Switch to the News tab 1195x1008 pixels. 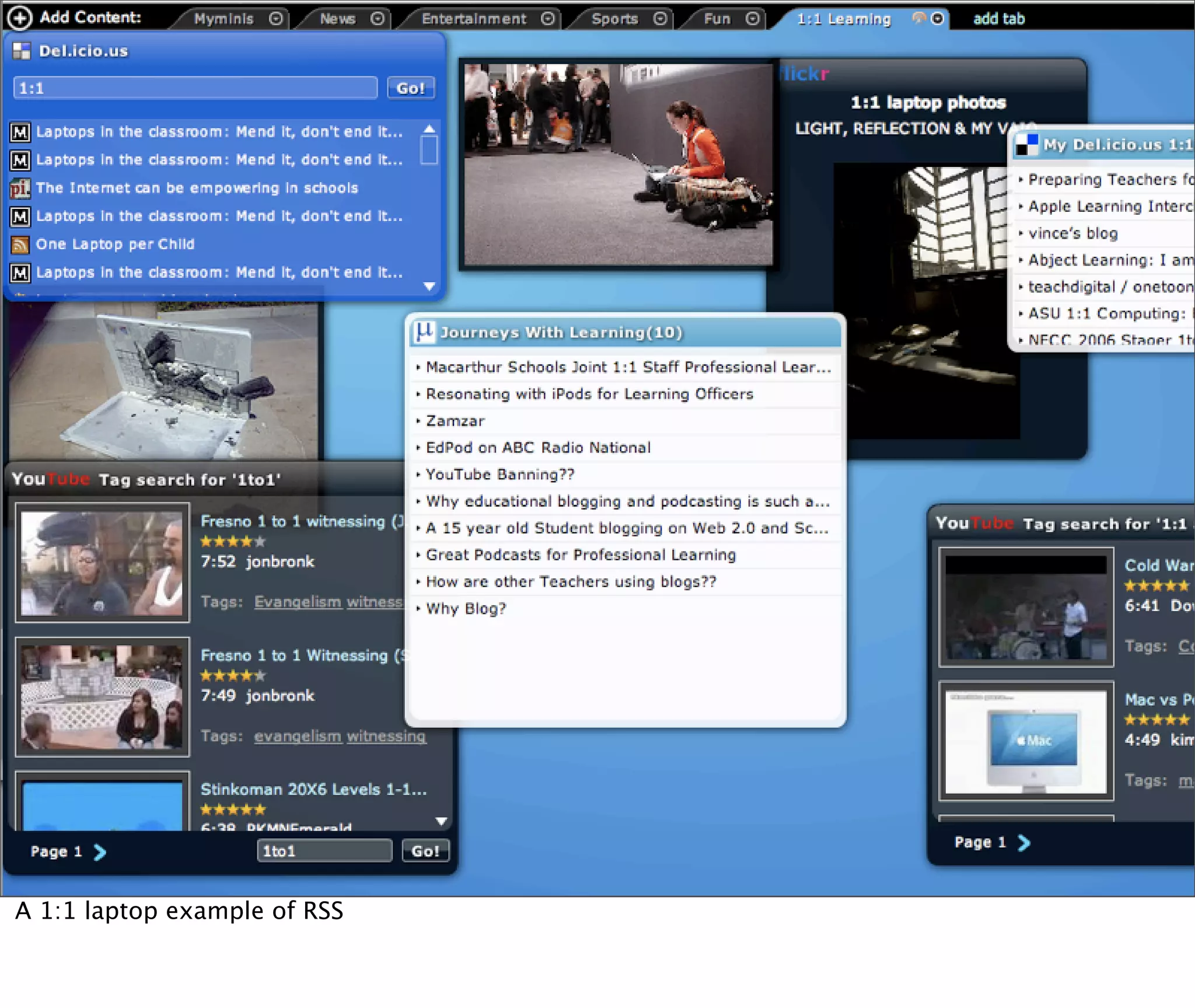pyautogui.click(x=337, y=19)
